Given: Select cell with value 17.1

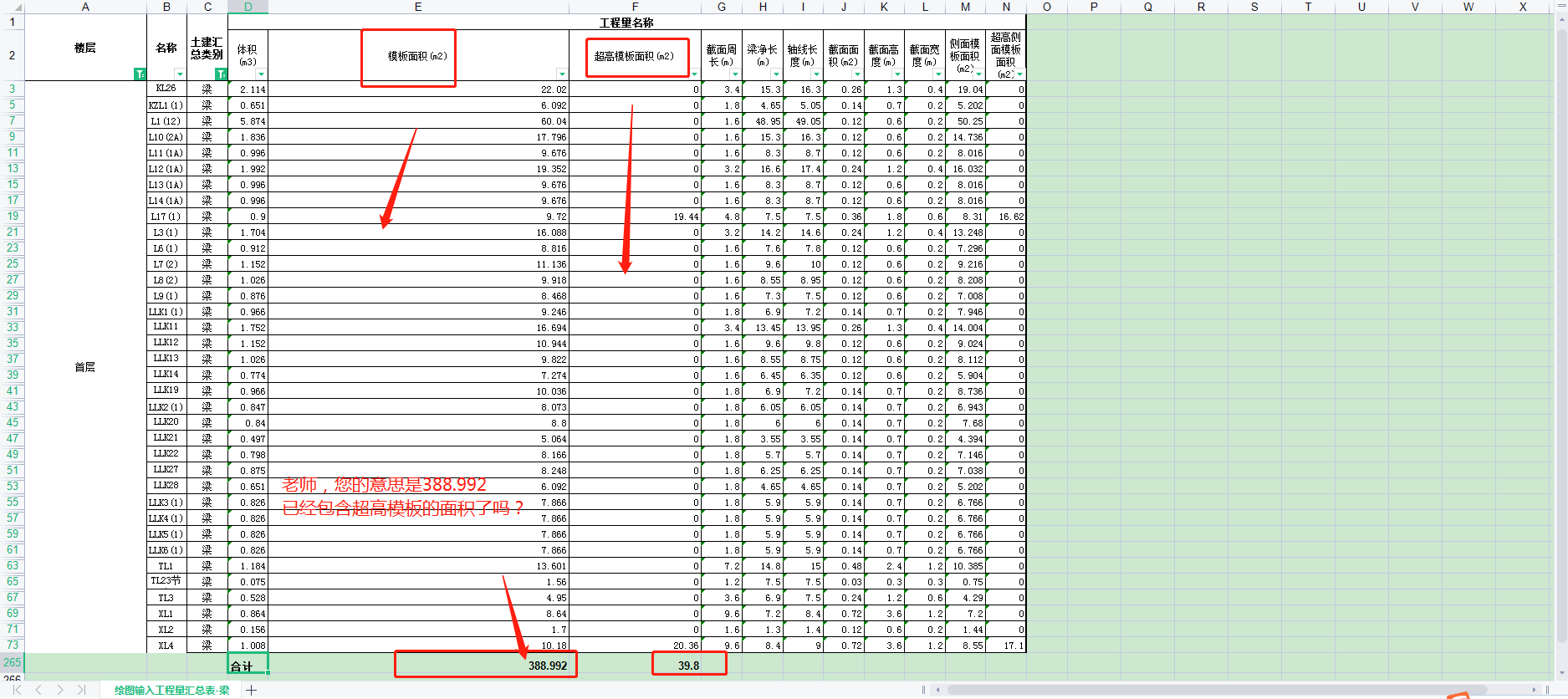Looking at the screenshot, I should 1006,645.
